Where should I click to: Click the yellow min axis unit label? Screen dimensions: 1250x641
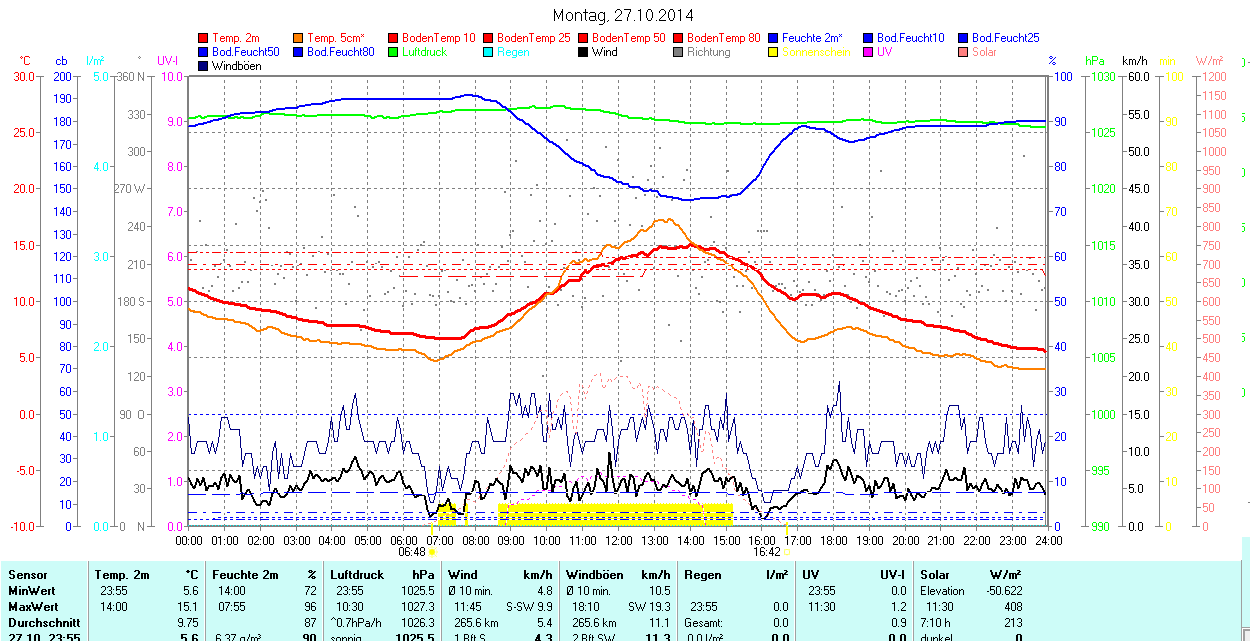tap(1167, 62)
